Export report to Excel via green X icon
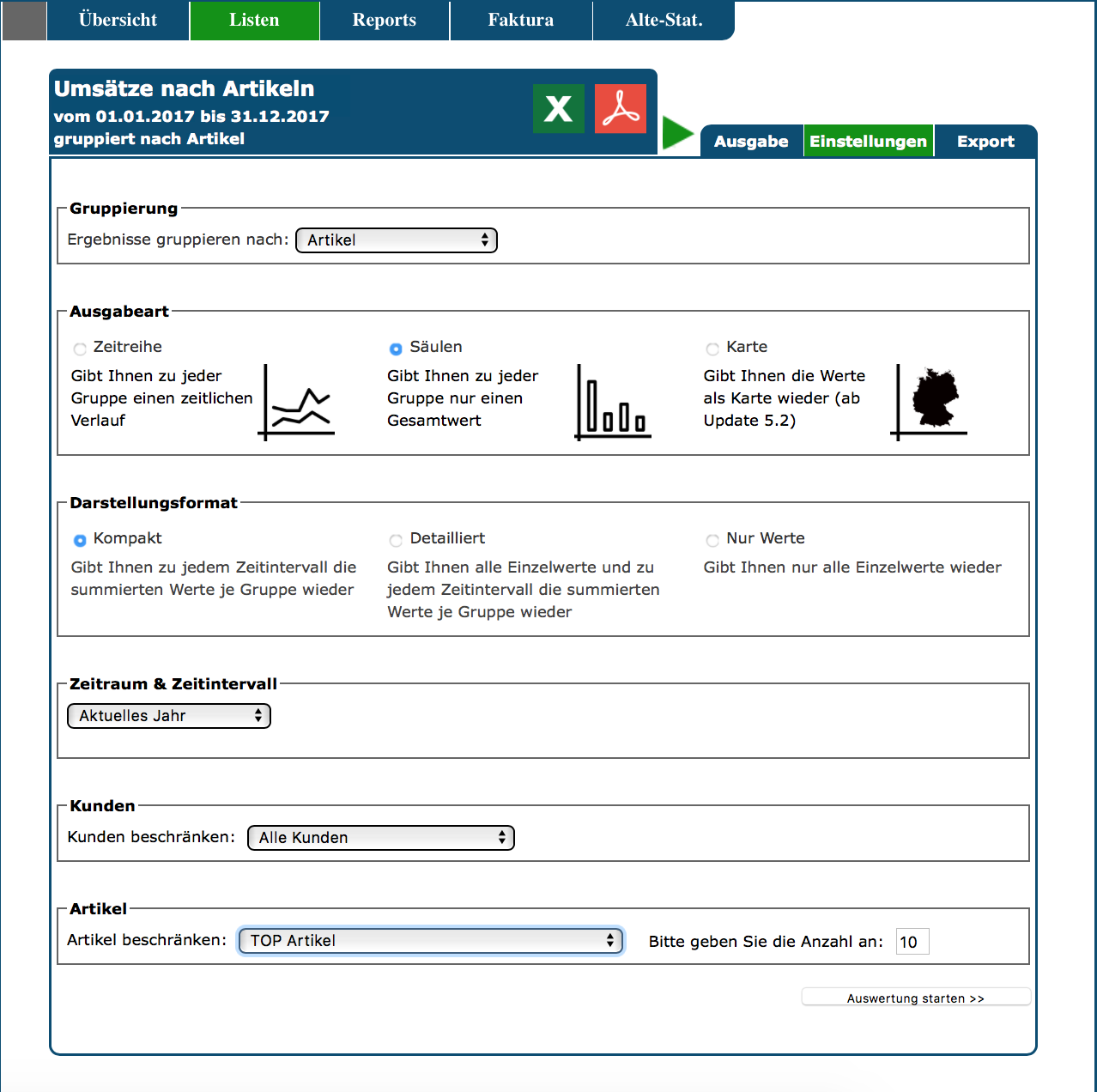 (x=558, y=109)
